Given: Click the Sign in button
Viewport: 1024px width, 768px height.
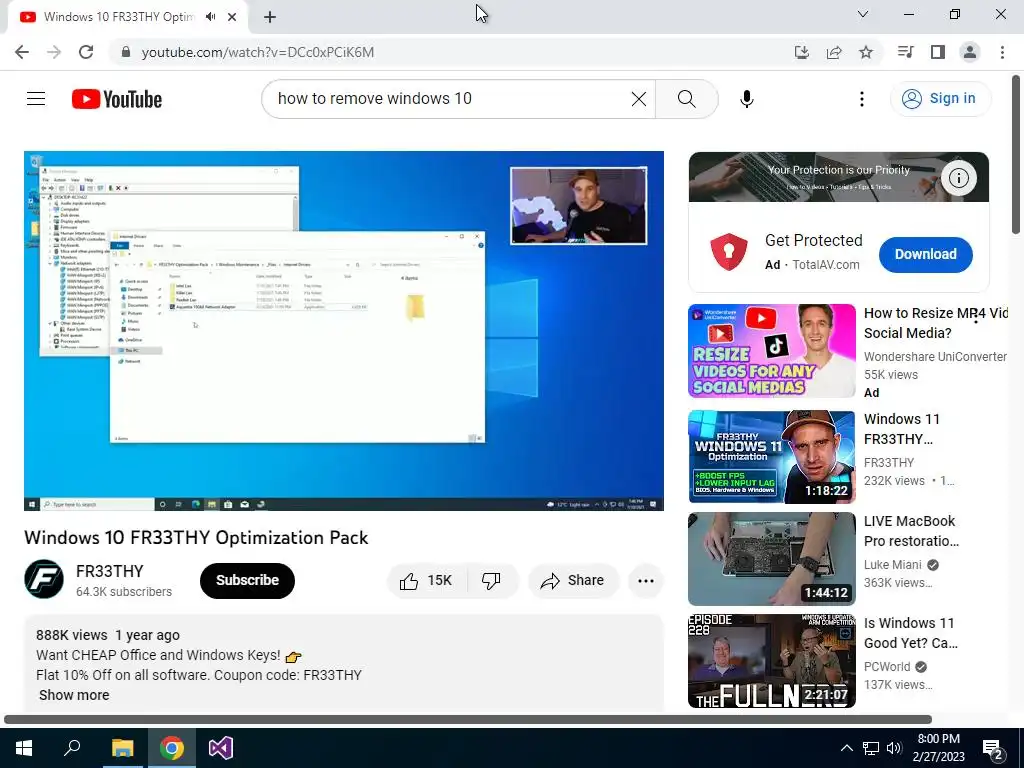Looking at the screenshot, I should pos(940,99).
